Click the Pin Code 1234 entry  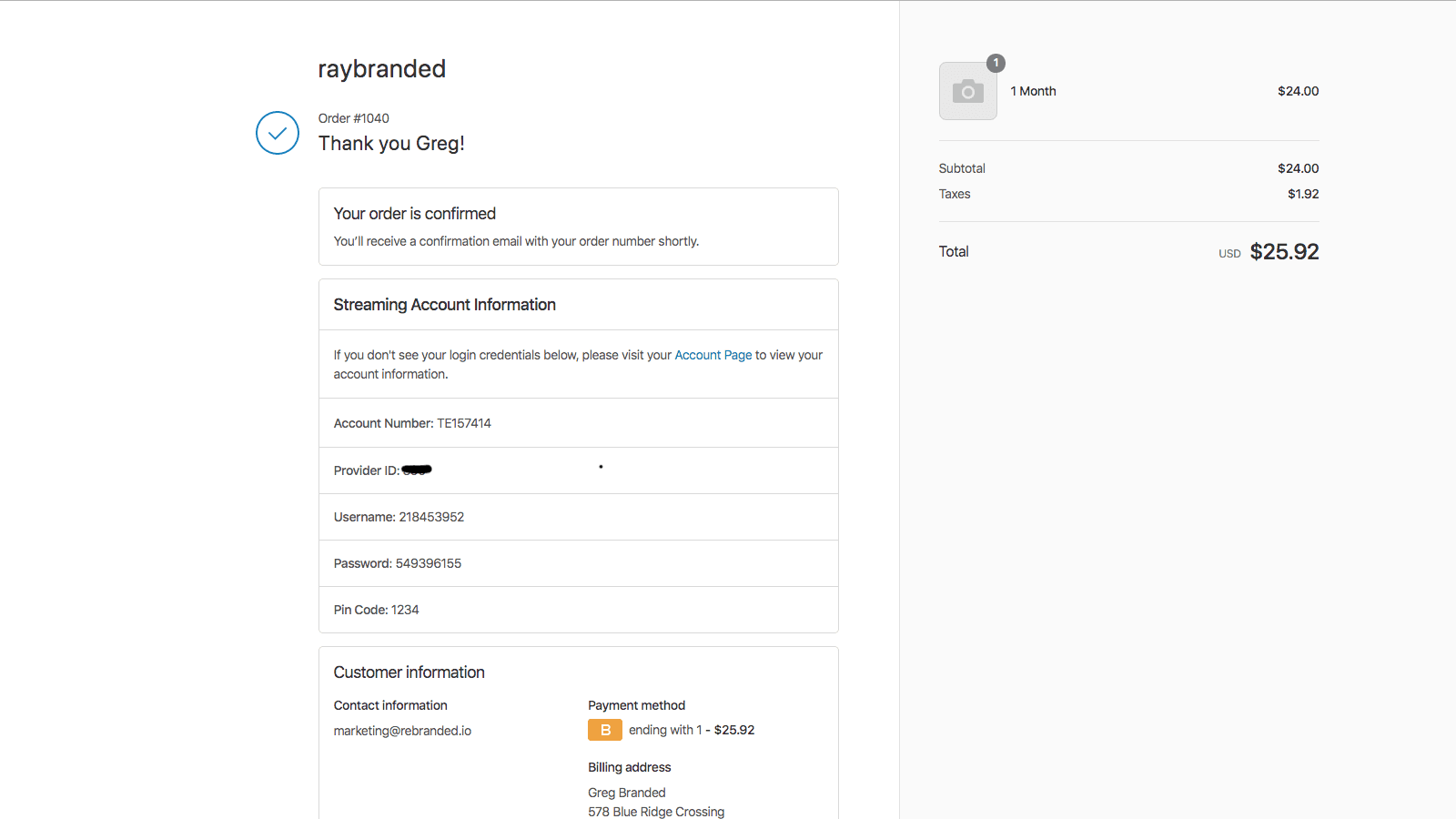[376, 610]
